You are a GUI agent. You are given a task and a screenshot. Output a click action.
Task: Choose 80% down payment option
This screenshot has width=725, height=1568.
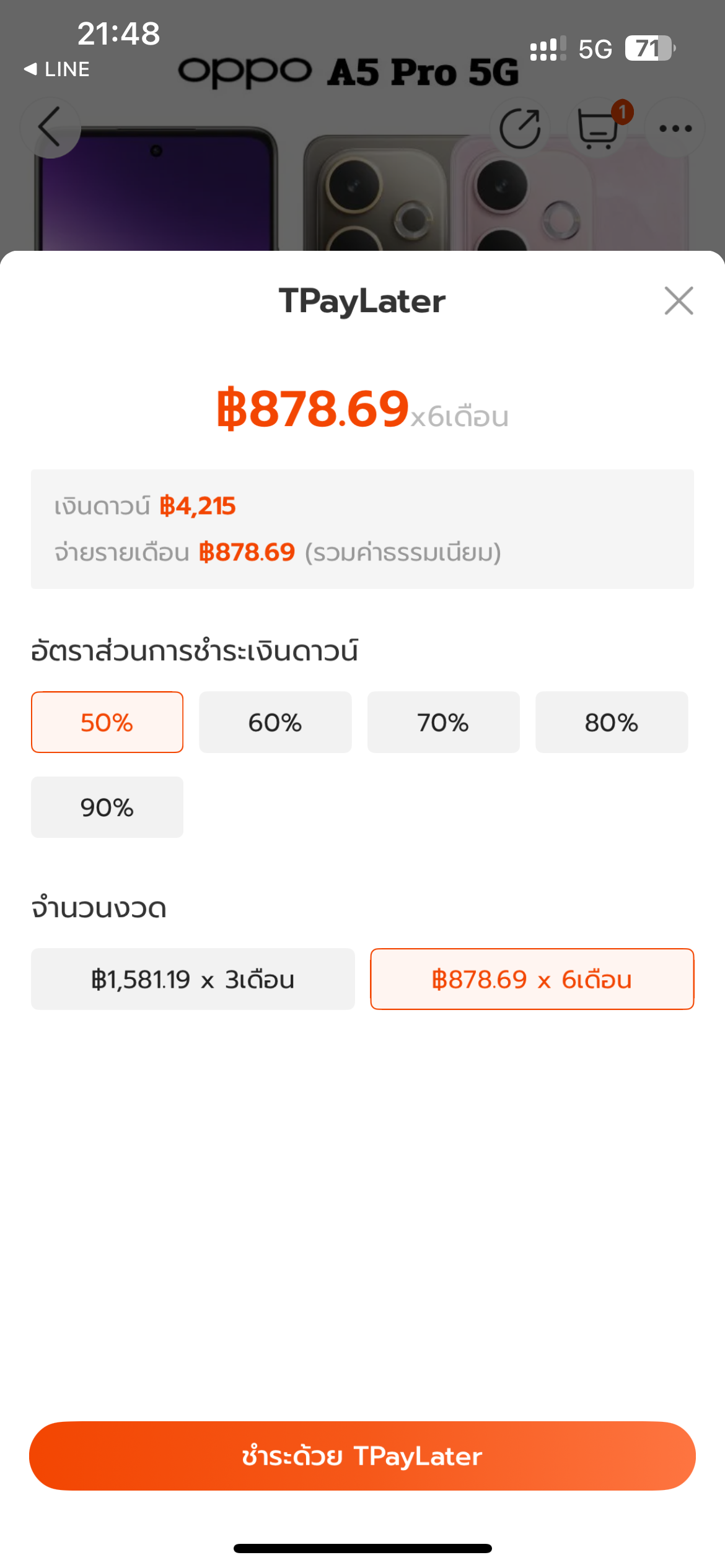tap(612, 722)
